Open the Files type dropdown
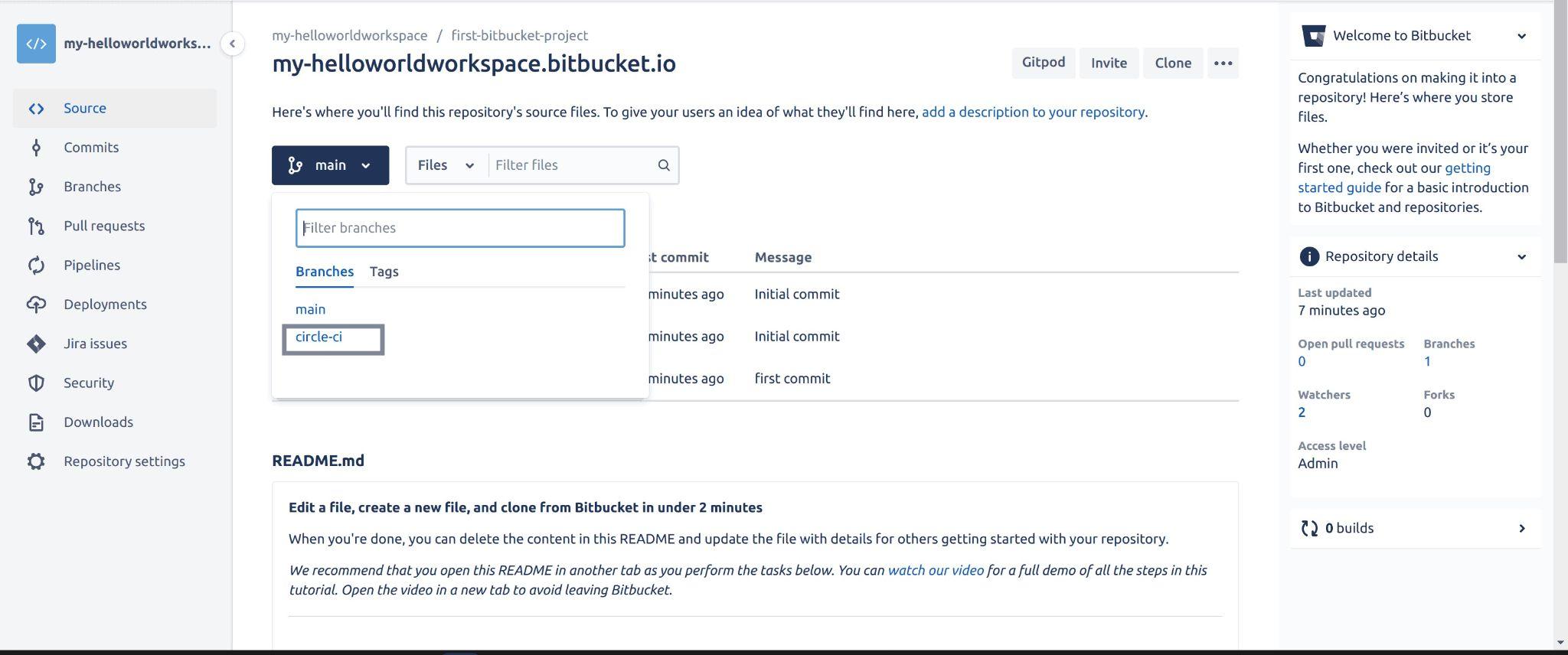Viewport: 1568px width, 655px height. (x=446, y=165)
